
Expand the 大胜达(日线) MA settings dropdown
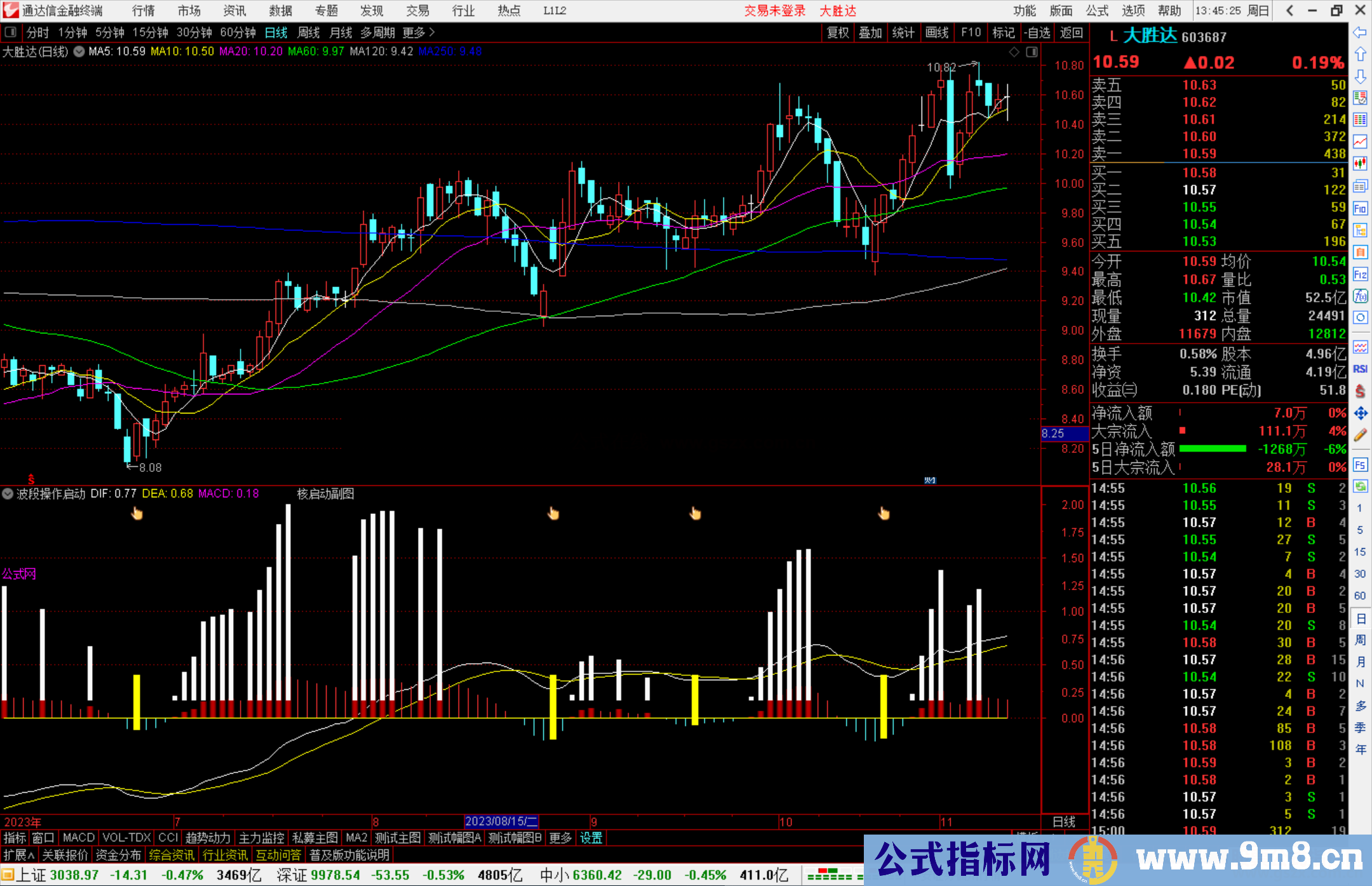click(79, 51)
